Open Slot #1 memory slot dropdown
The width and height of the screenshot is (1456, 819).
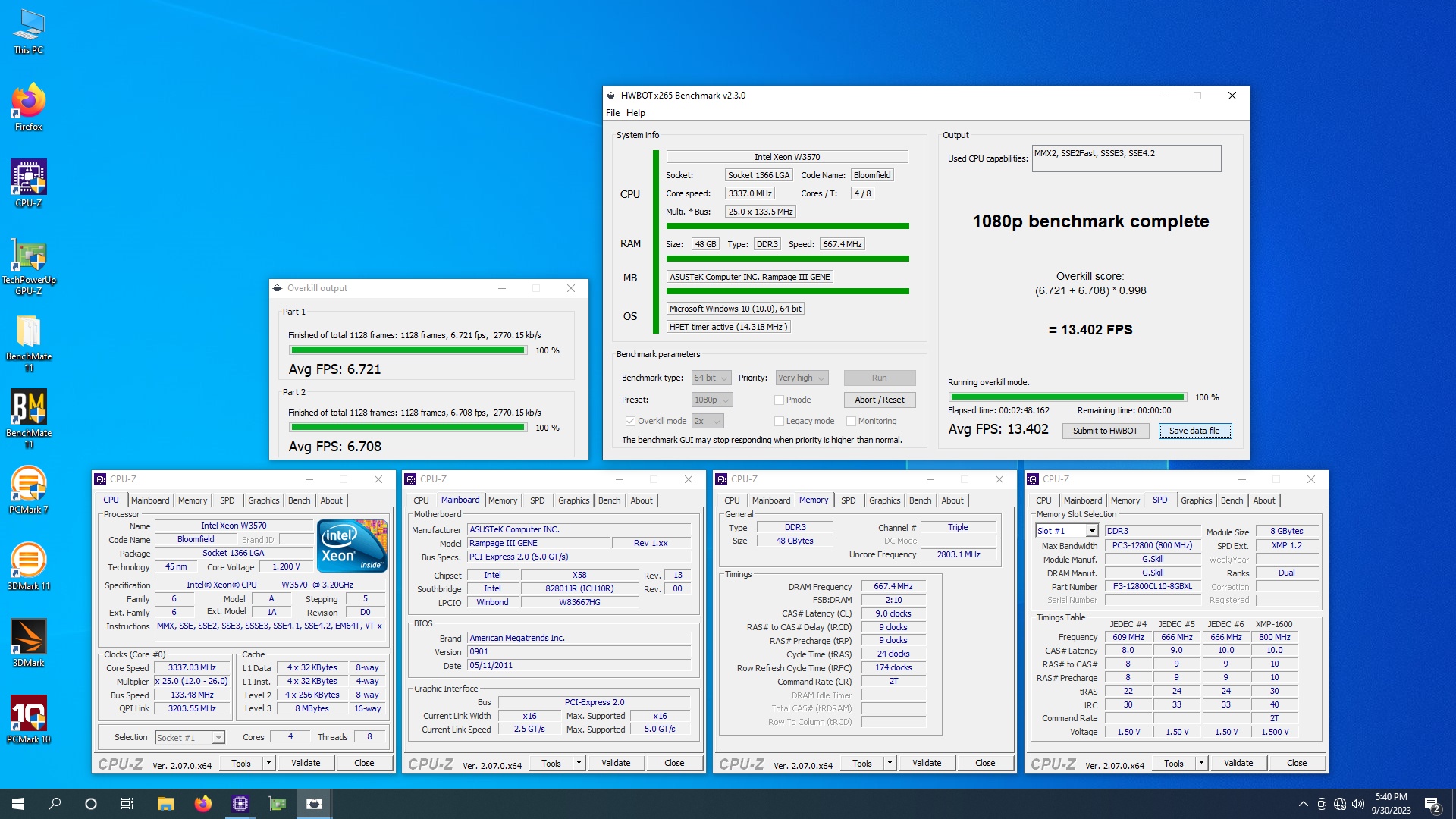[1066, 531]
